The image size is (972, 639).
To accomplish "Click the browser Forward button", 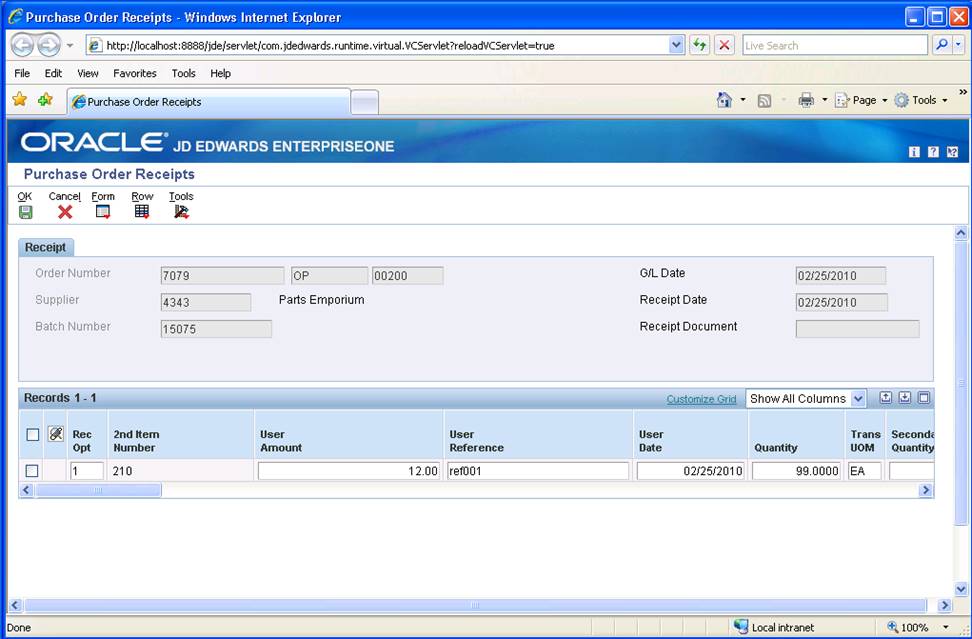I will click(49, 45).
